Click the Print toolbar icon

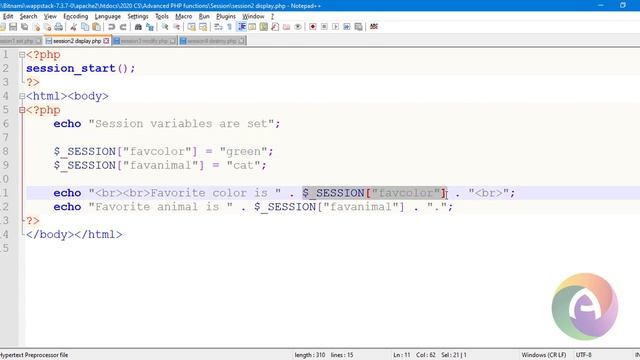[x=59, y=27]
